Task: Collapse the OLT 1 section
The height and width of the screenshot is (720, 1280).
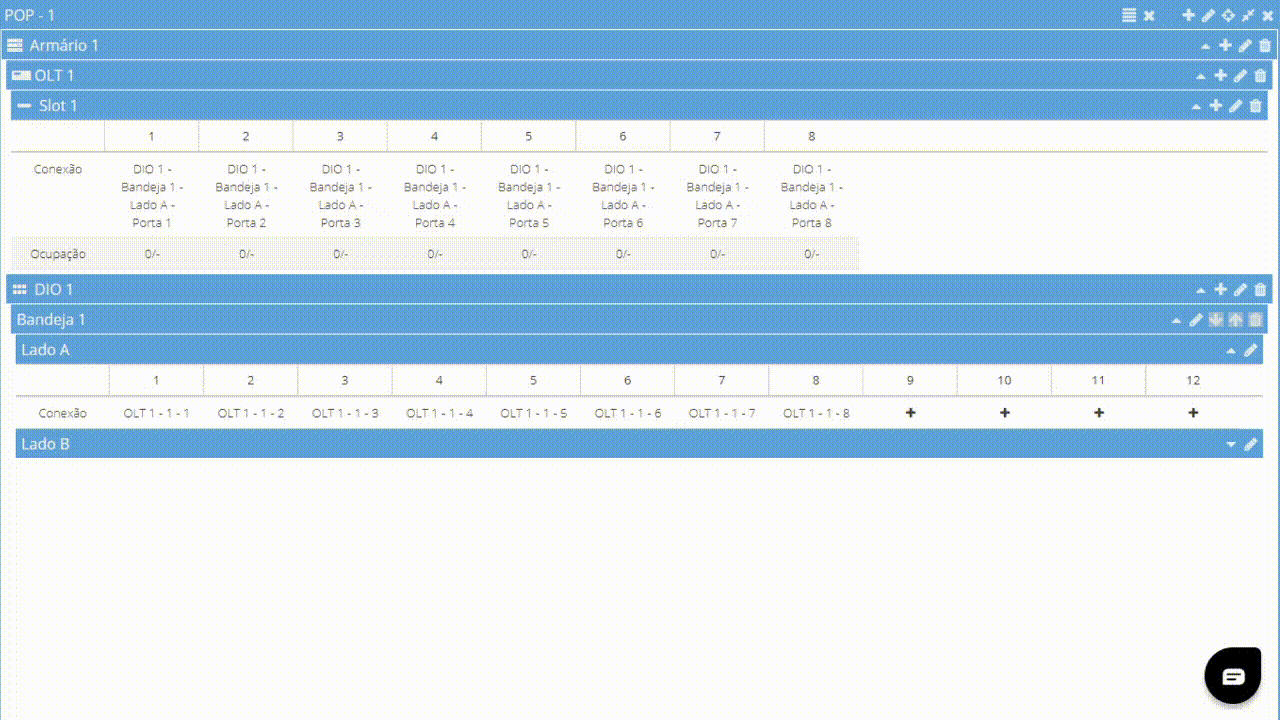Action: pos(1201,76)
